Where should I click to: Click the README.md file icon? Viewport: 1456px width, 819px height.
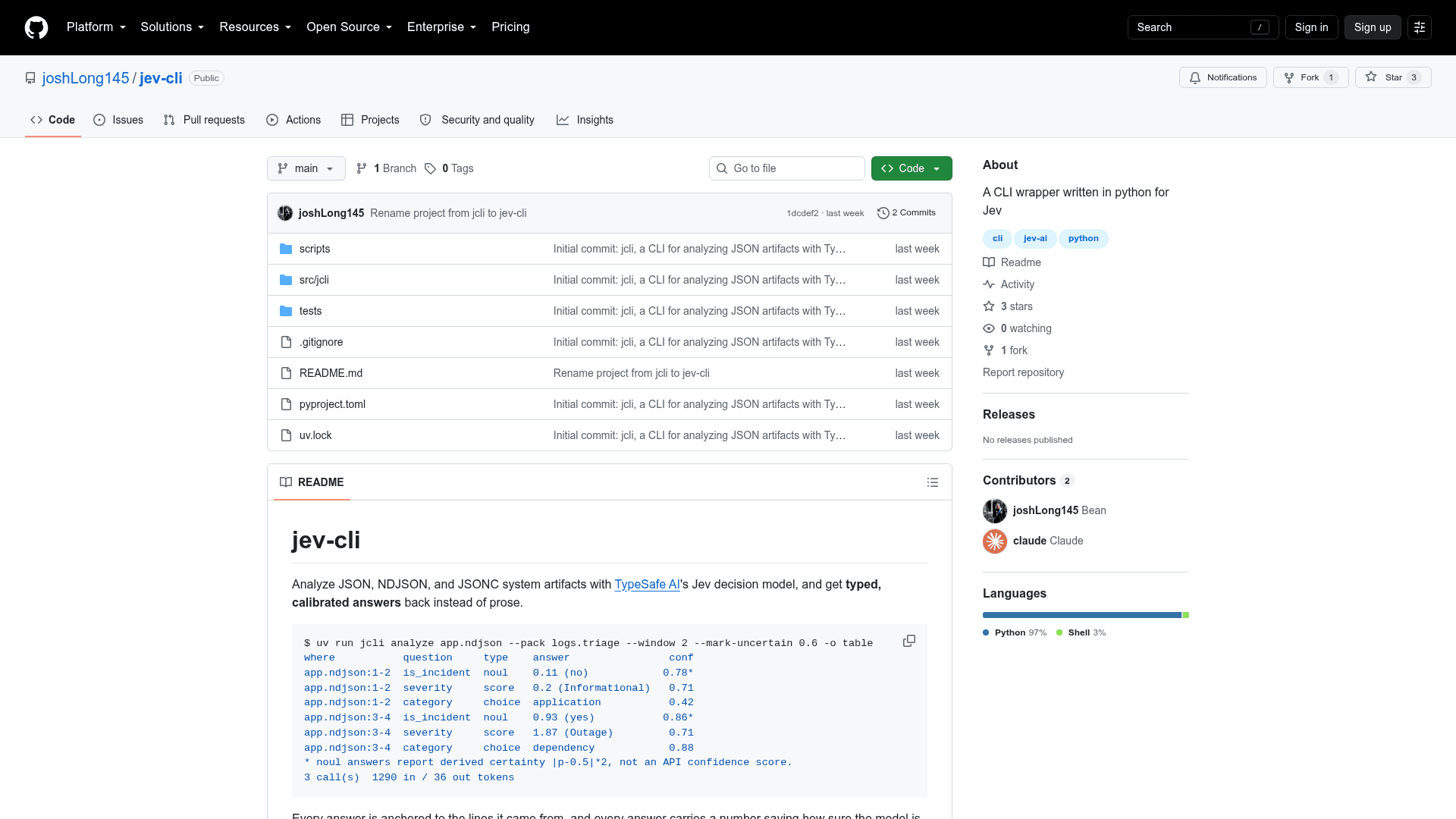tap(286, 373)
